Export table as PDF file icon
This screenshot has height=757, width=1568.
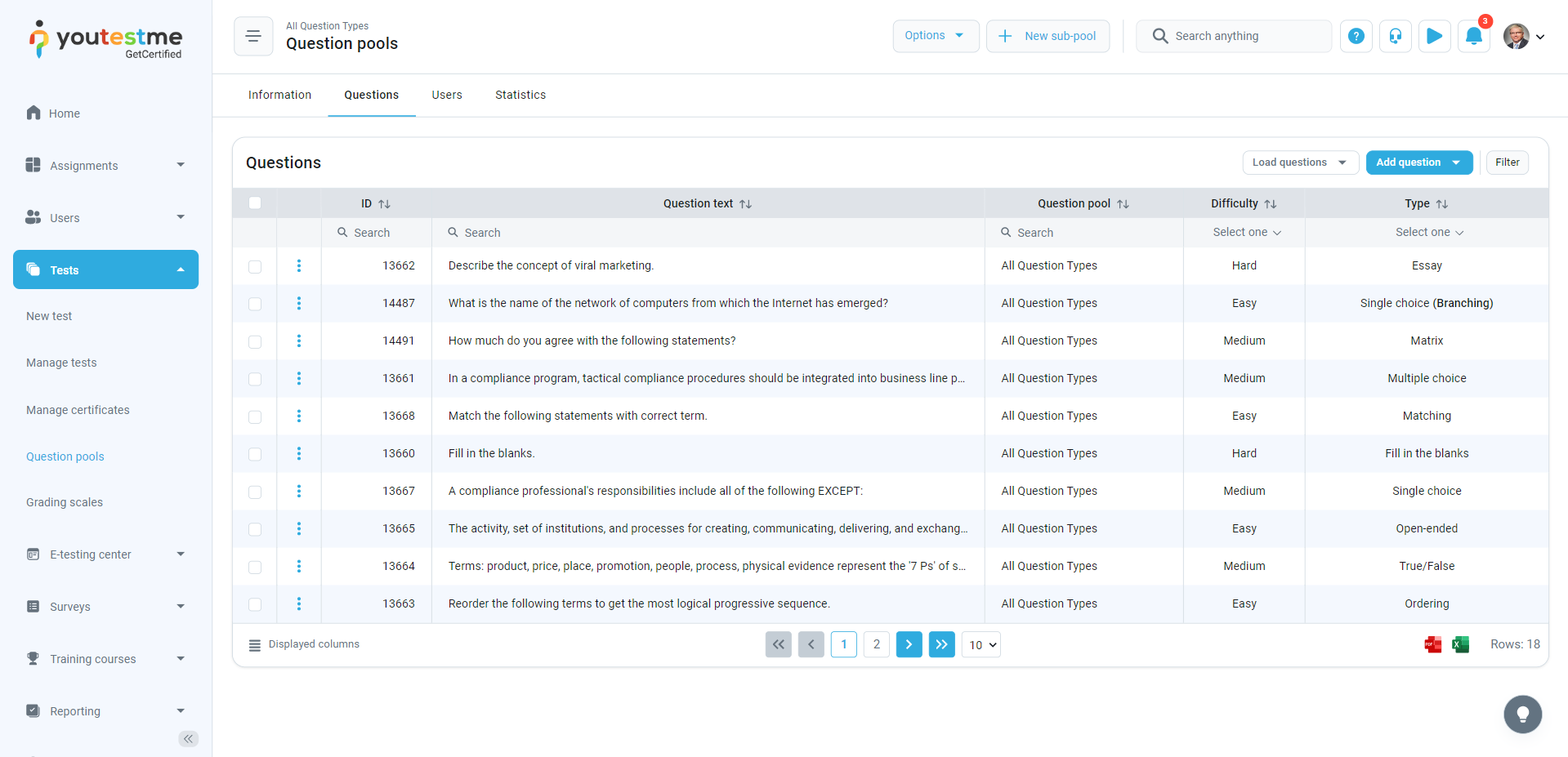coord(1432,644)
